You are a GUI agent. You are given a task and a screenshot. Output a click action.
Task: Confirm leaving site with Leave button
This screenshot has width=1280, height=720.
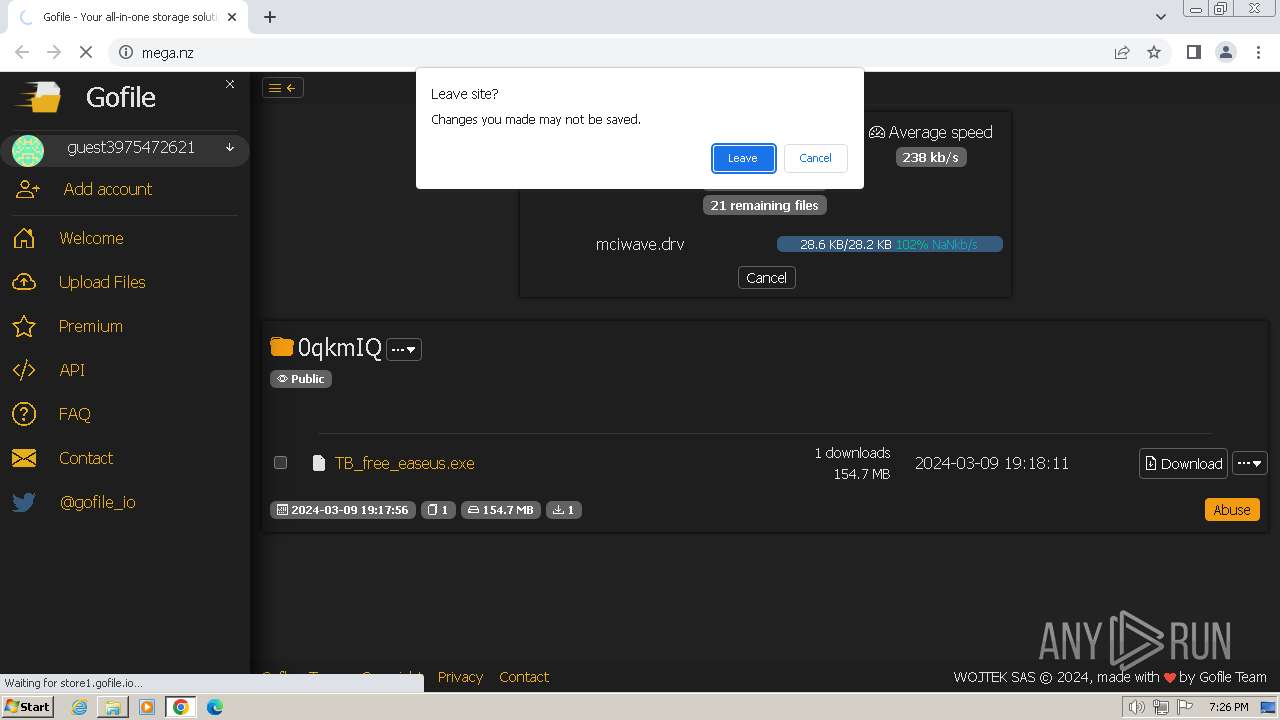pyautogui.click(x=743, y=158)
